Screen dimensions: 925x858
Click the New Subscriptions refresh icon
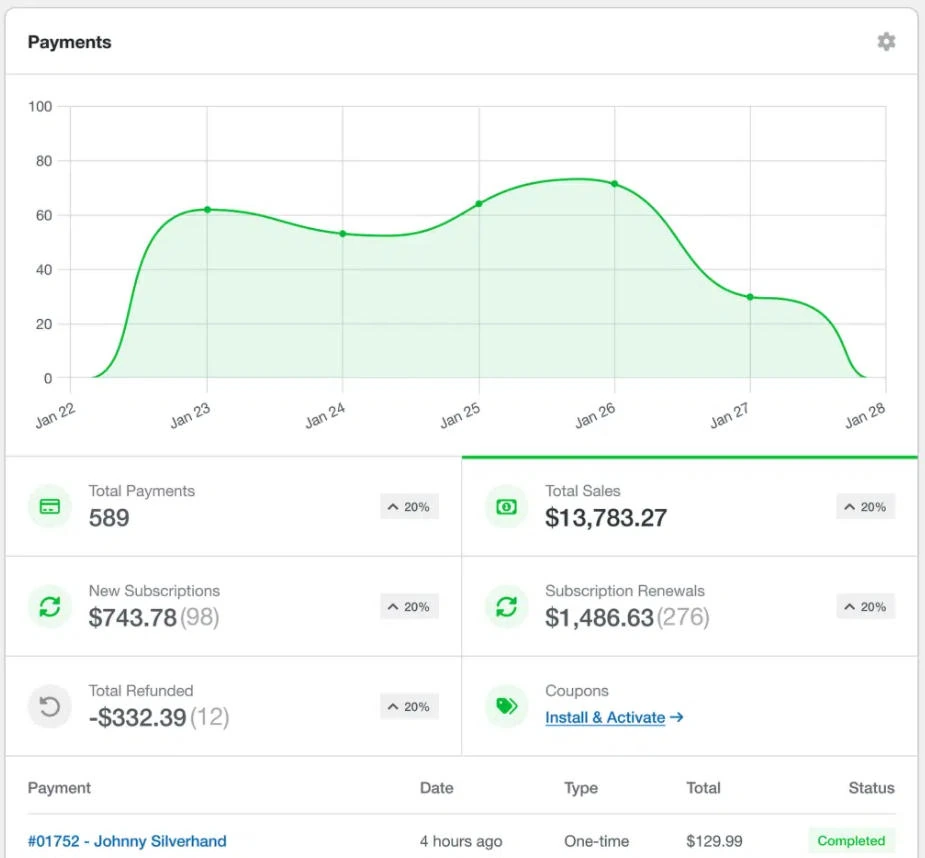coord(50,606)
